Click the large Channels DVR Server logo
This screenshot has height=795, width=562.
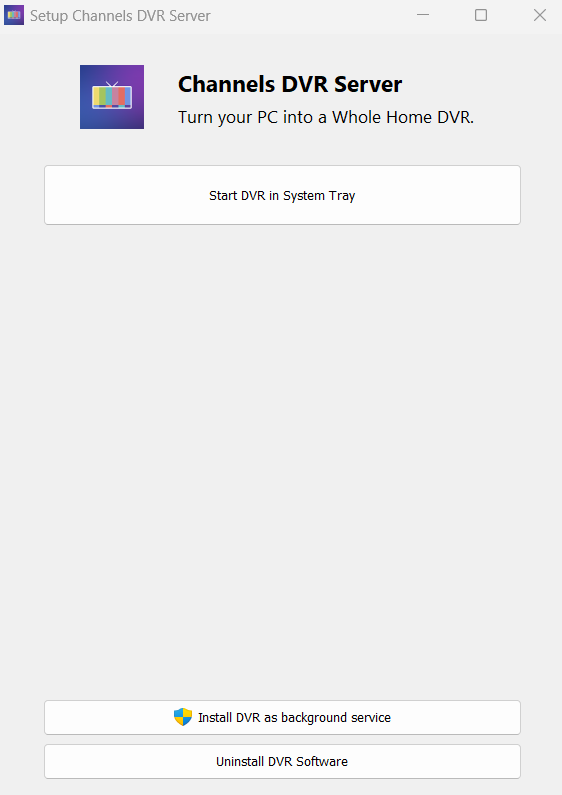[x=112, y=97]
